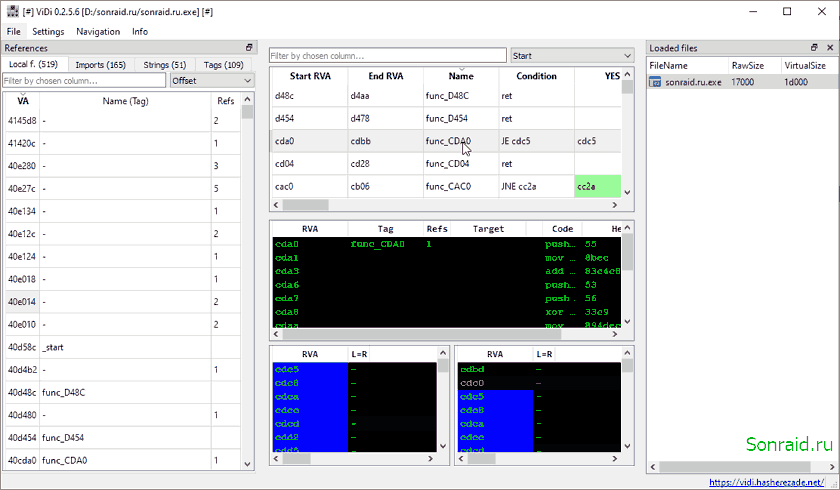Click right branch pane scrollbar up arrow
This screenshot has width=840, height=490.
(x=627, y=352)
